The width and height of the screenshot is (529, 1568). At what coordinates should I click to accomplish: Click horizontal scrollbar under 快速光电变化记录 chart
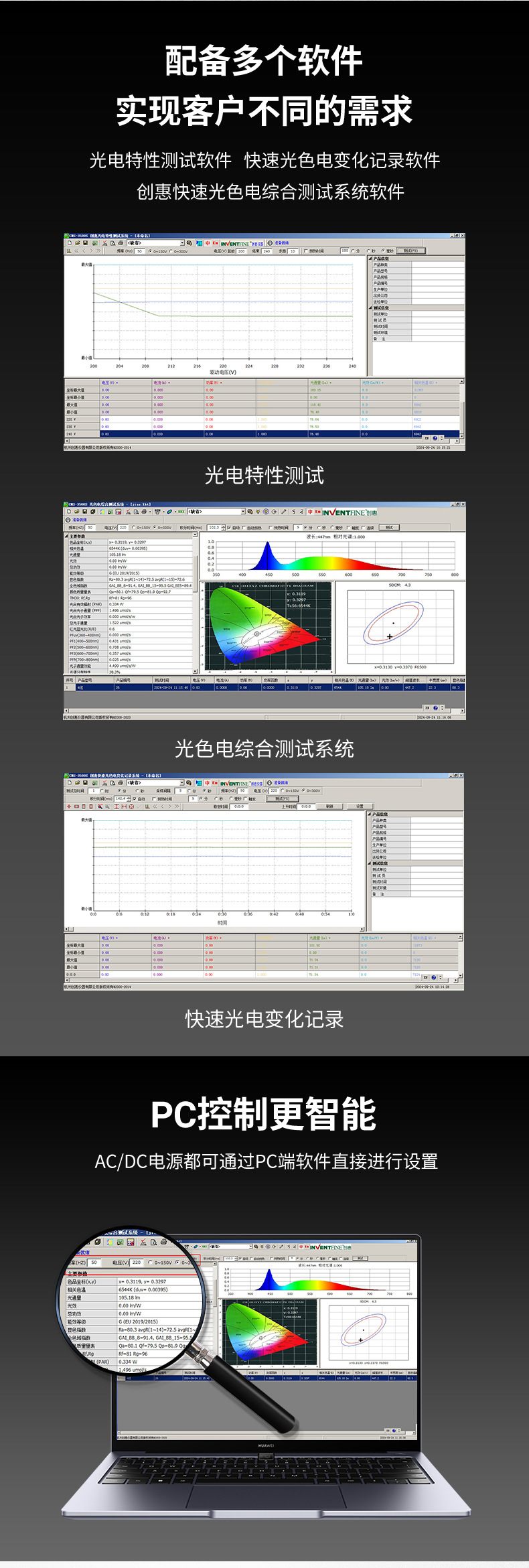click(x=216, y=929)
